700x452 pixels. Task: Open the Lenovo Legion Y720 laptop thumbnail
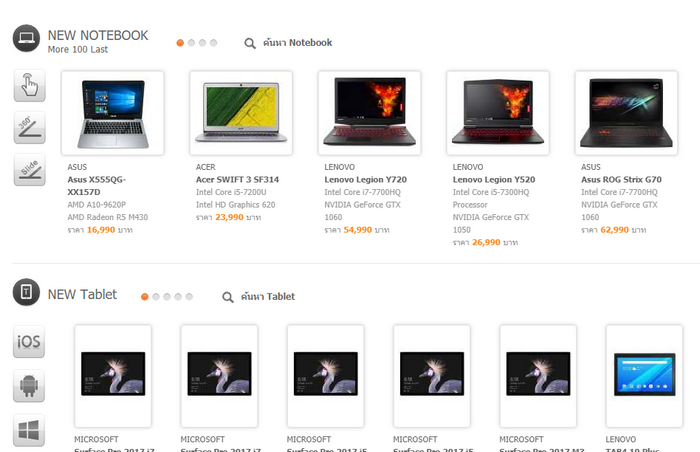click(370, 113)
